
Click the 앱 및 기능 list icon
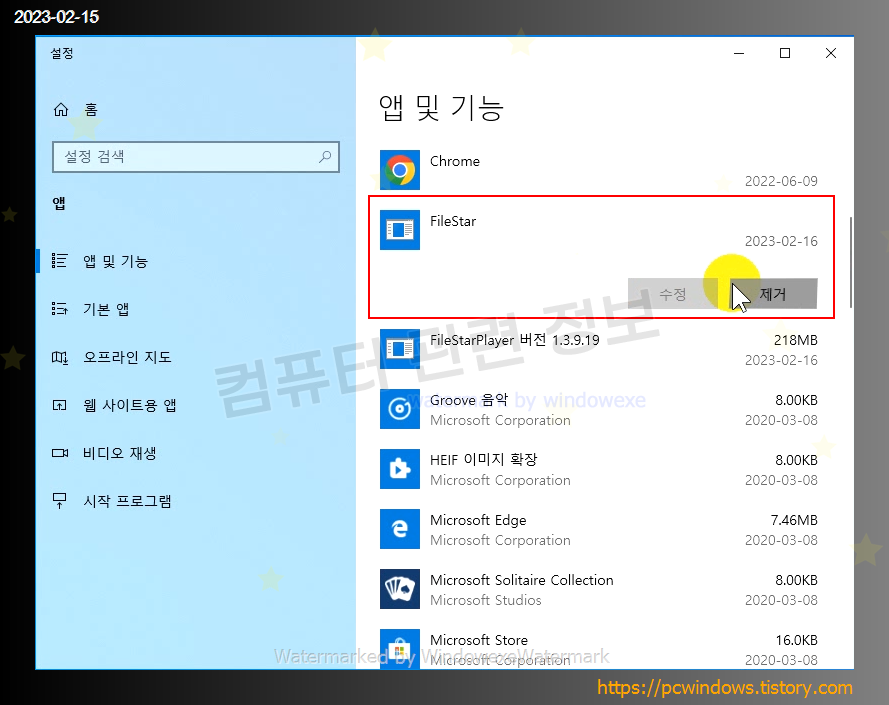[60, 261]
